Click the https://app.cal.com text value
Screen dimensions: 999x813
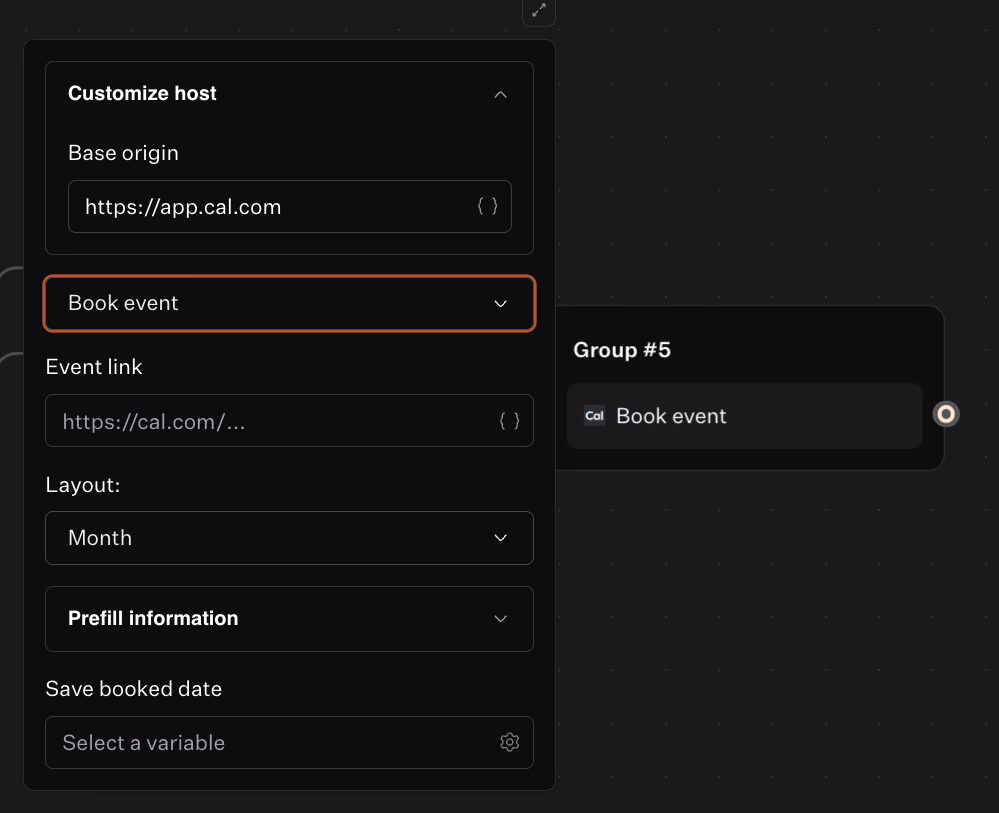pyautogui.click(x=183, y=207)
